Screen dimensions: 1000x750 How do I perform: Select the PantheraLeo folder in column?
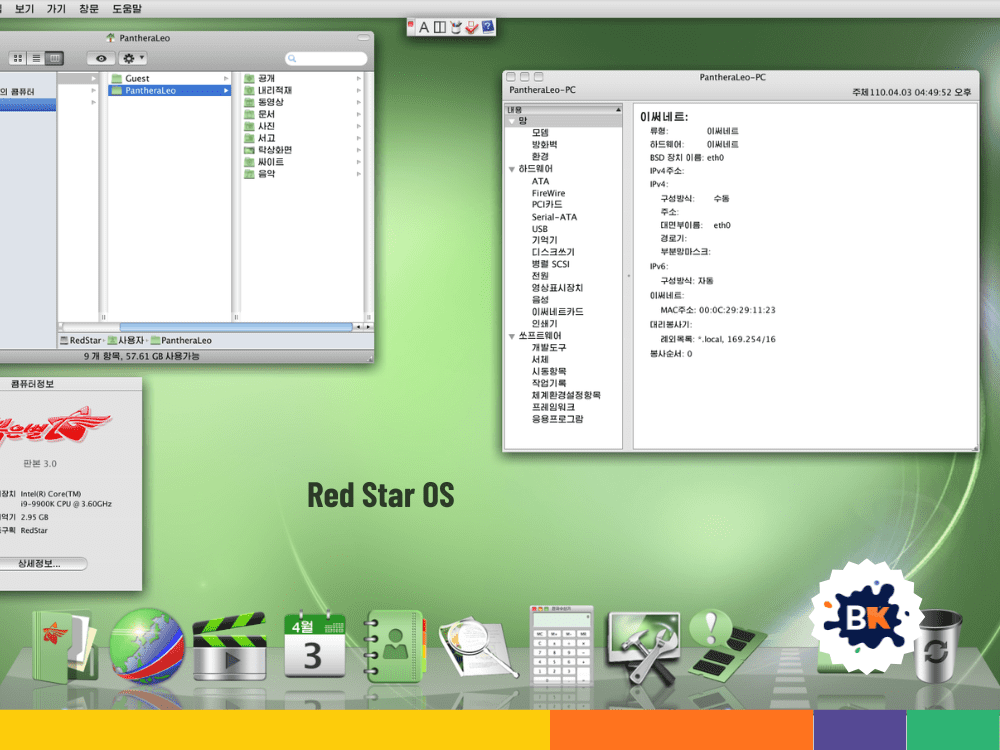coord(169,91)
